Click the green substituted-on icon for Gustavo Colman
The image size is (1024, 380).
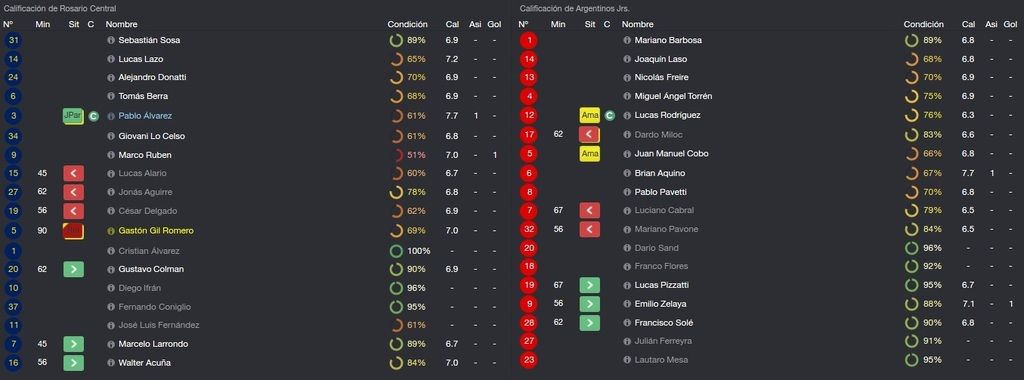(73, 269)
